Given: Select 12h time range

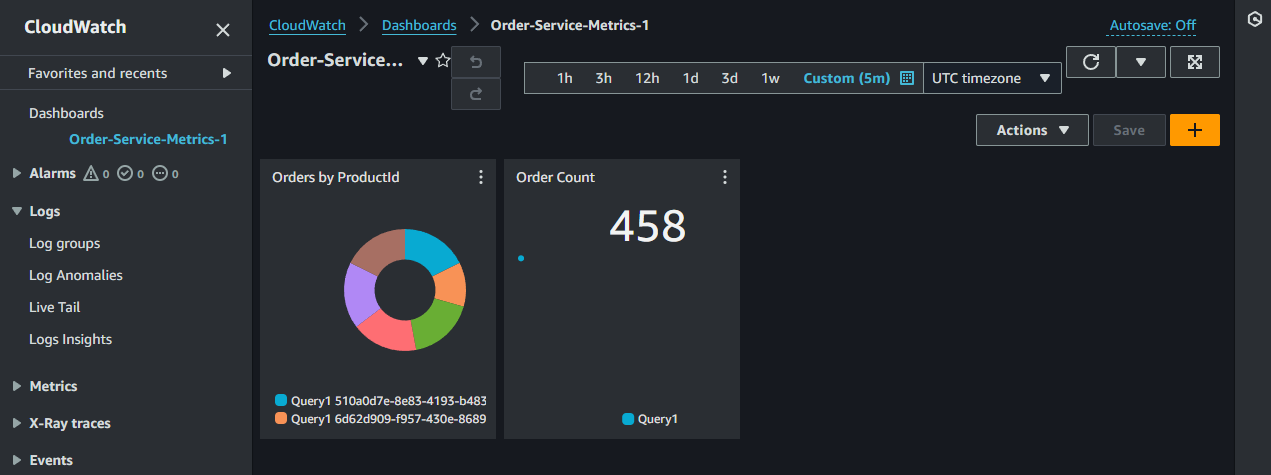Looking at the screenshot, I should pos(647,78).
